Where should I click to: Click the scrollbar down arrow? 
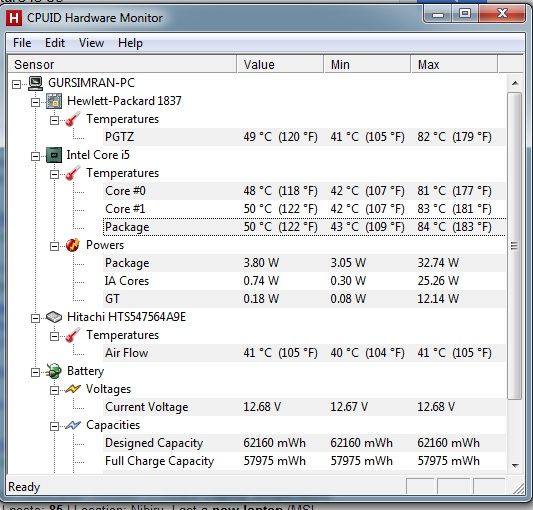point(515,465)
